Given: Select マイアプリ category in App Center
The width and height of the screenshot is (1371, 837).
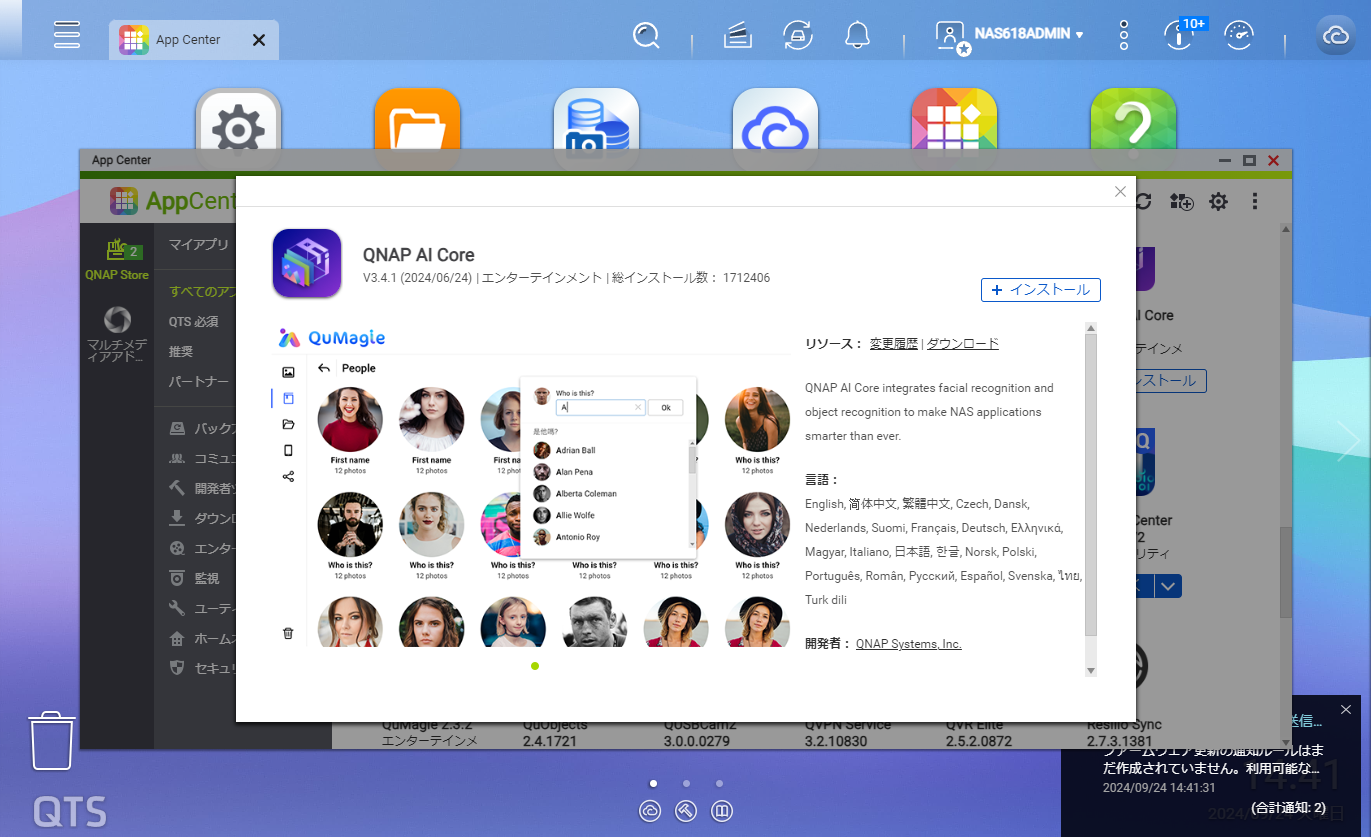Looking at the screenshot, I should [x=198, y=244].
